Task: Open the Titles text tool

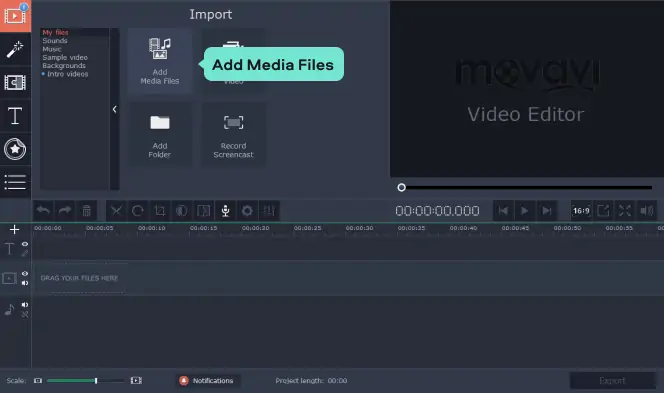Action: [x=15, y=116]
